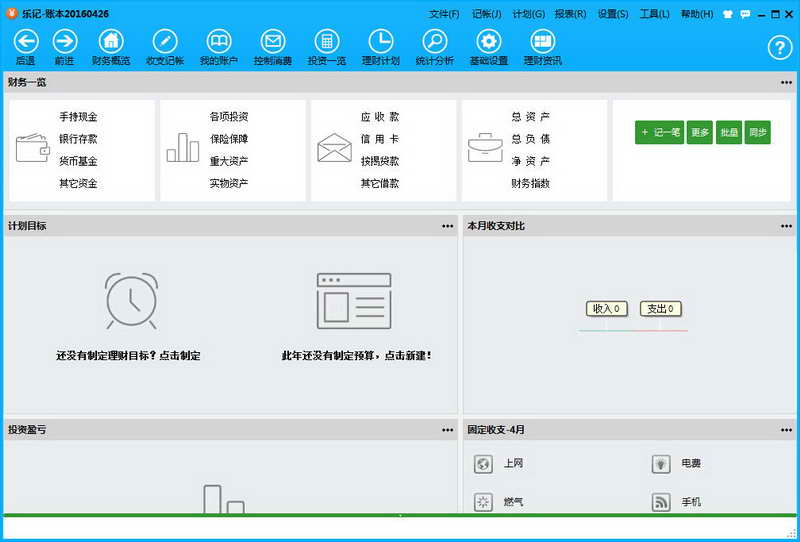This screenshot has height=542, width=800.
Task: Expand the 财务一览 panel options menu
Action: (x=787, y=82)
